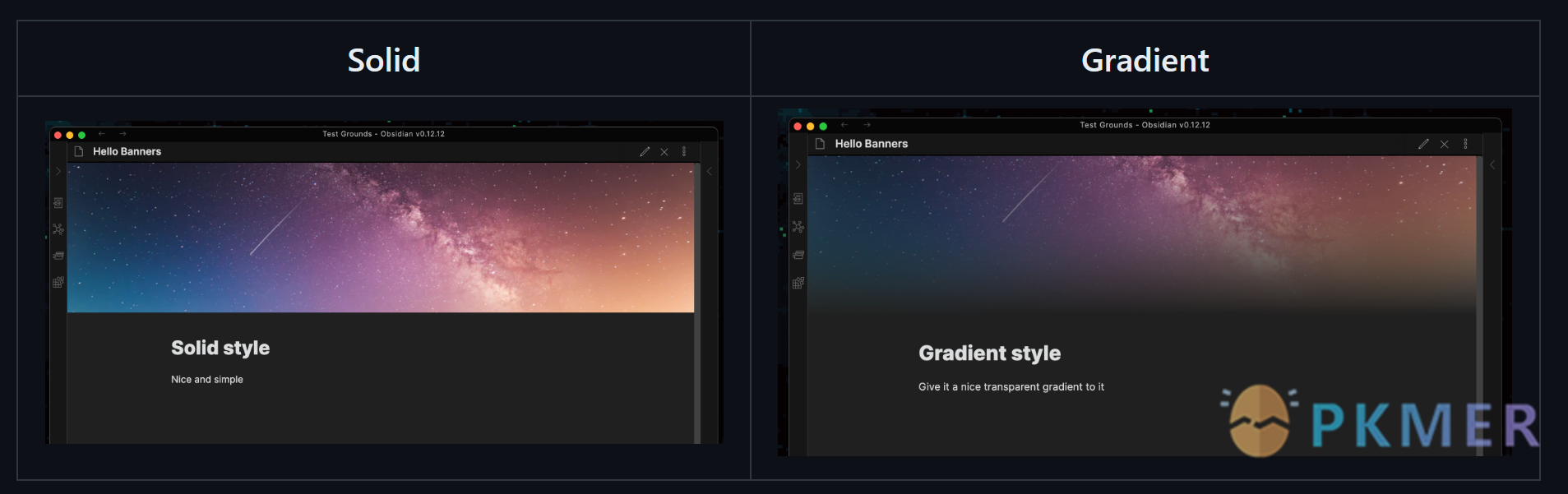Click Gradient window title "Test Grounds - Obsidian v0.12.12"
The height and width of the screenshot is (494, 1568).
click(1145, 125)
